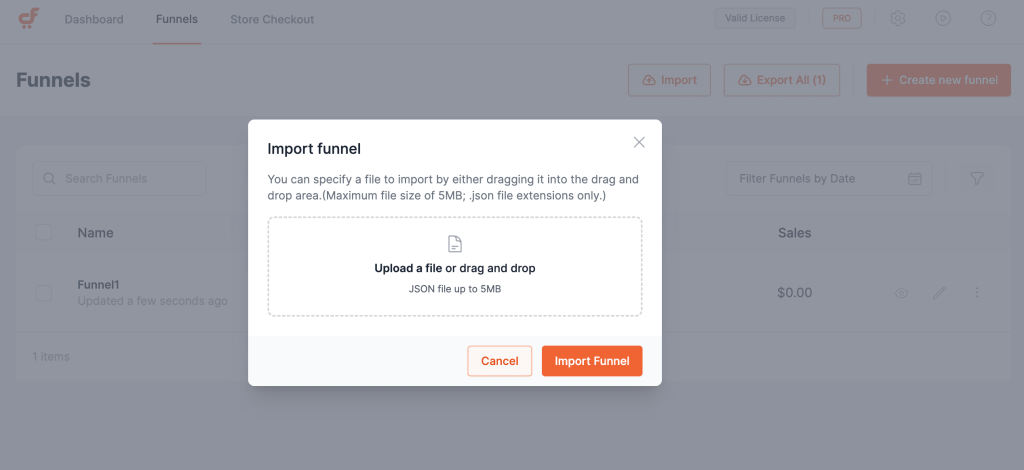Click the calendar icon in date filter
Viewport: 1024px width, 470px height.
(x=915, y=179)
